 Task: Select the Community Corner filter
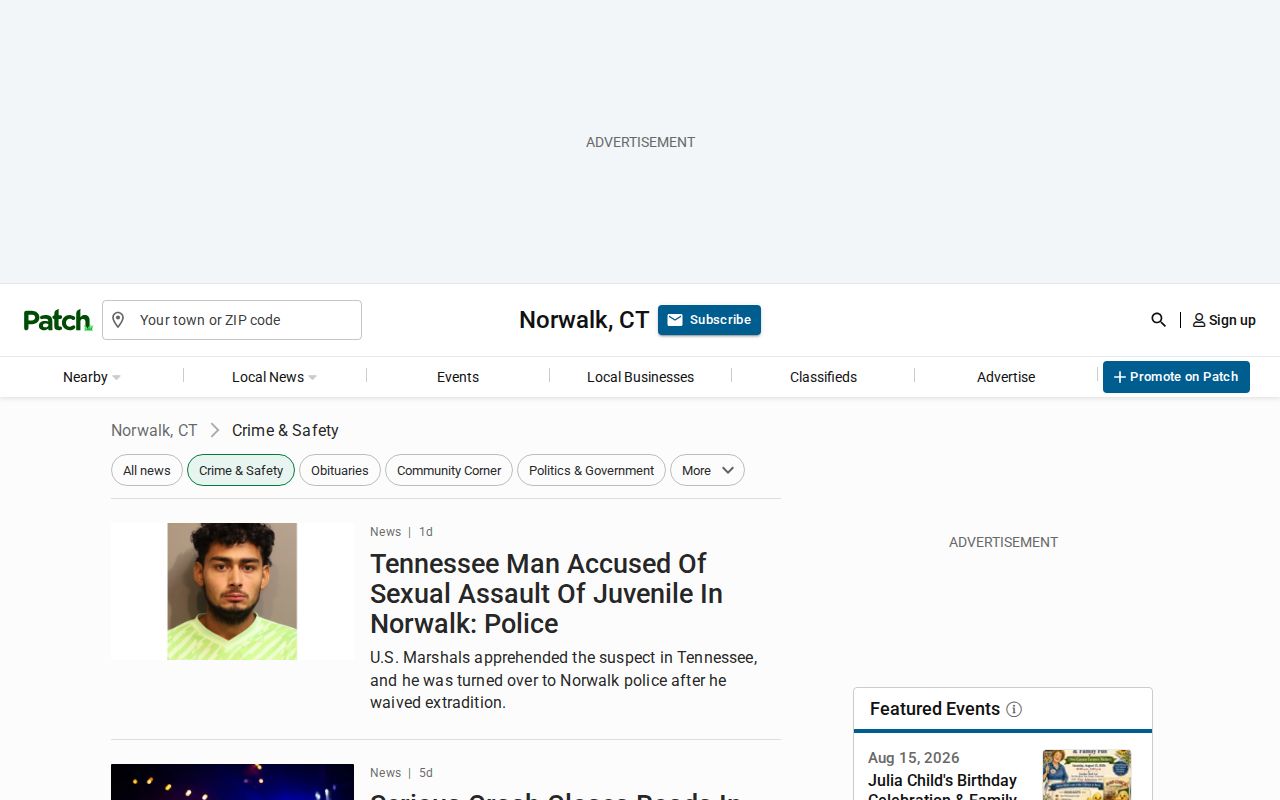pos(449,470)
